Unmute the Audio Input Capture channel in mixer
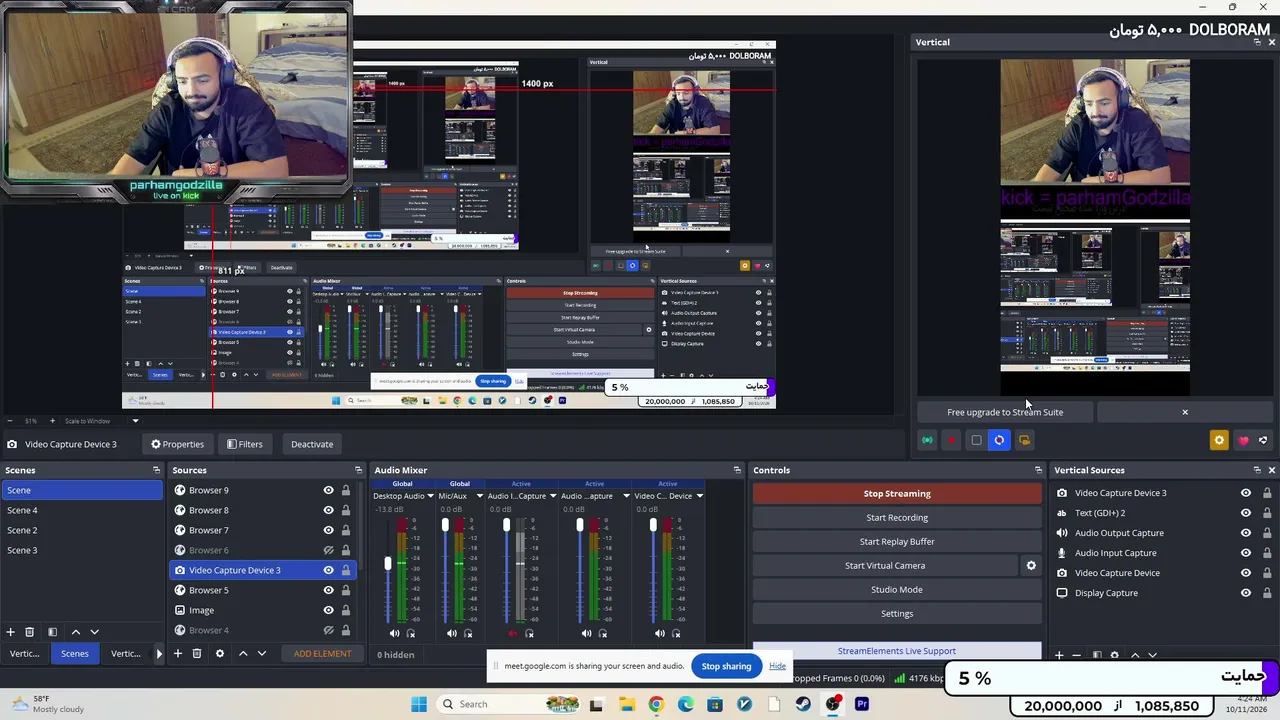1280x720 pixels. (x=514, y=633)
